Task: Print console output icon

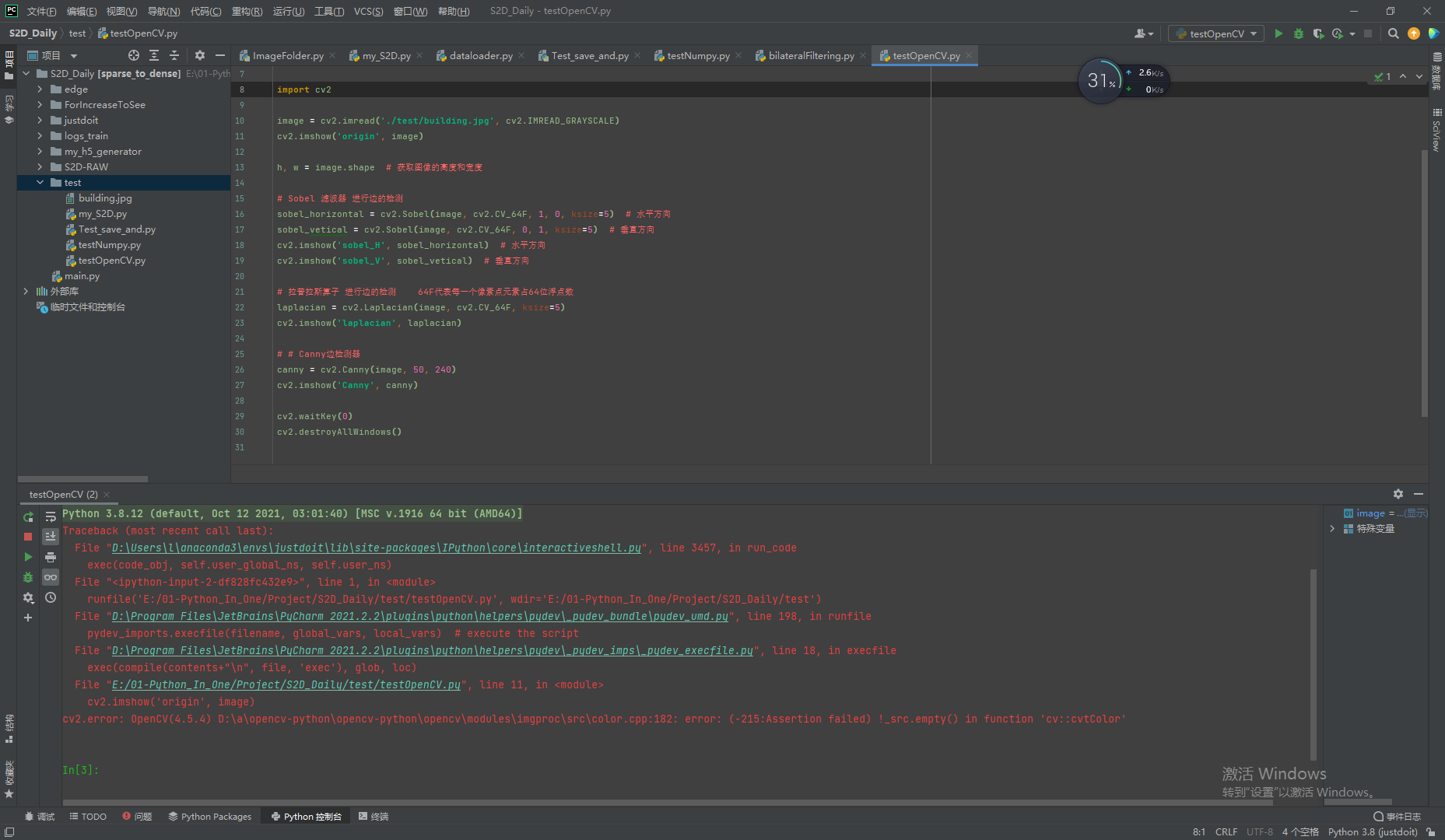Action: pos(51,557)
